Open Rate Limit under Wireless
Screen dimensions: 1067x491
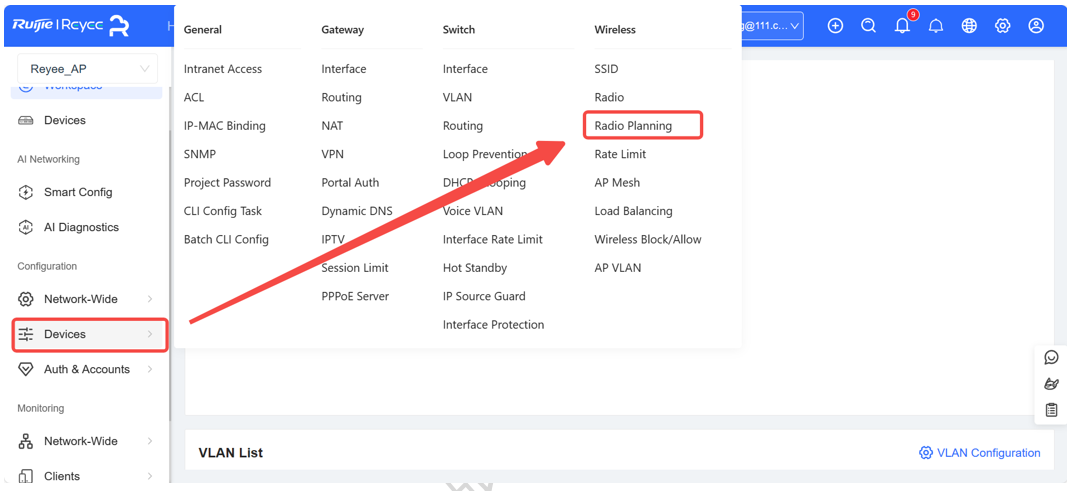click(x=620, y=154)
